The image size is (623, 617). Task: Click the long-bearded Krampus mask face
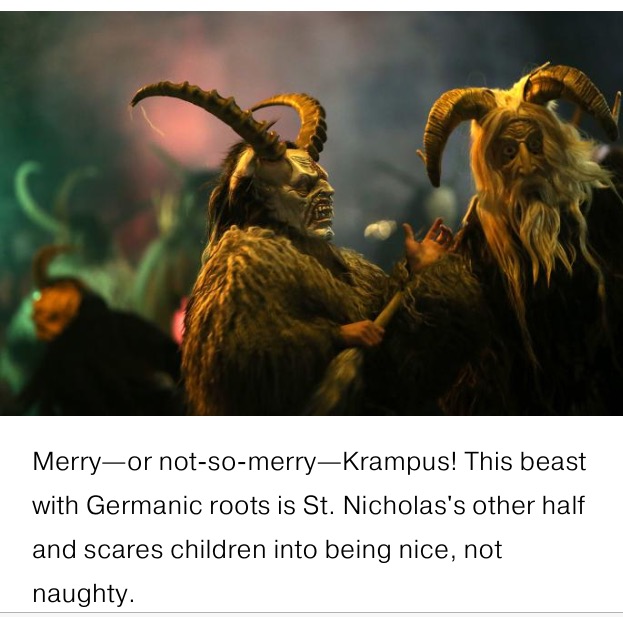tap(519, 149)
